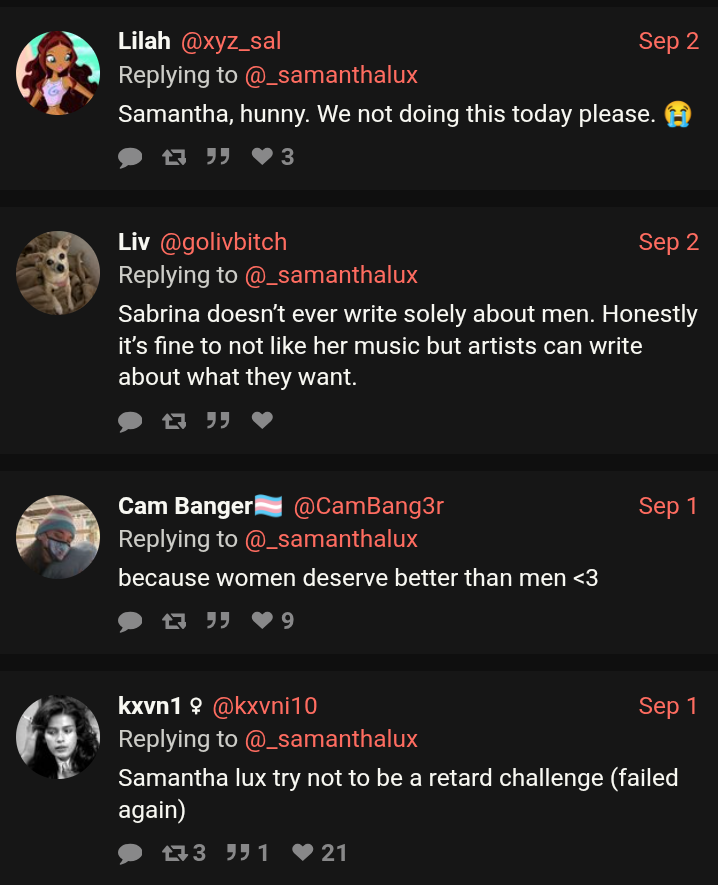The height and width of the screenshot is (885, 718).
Task: Open comment replies on kxvn1's post
Action: pyautogui.click(x=130, y=853)
